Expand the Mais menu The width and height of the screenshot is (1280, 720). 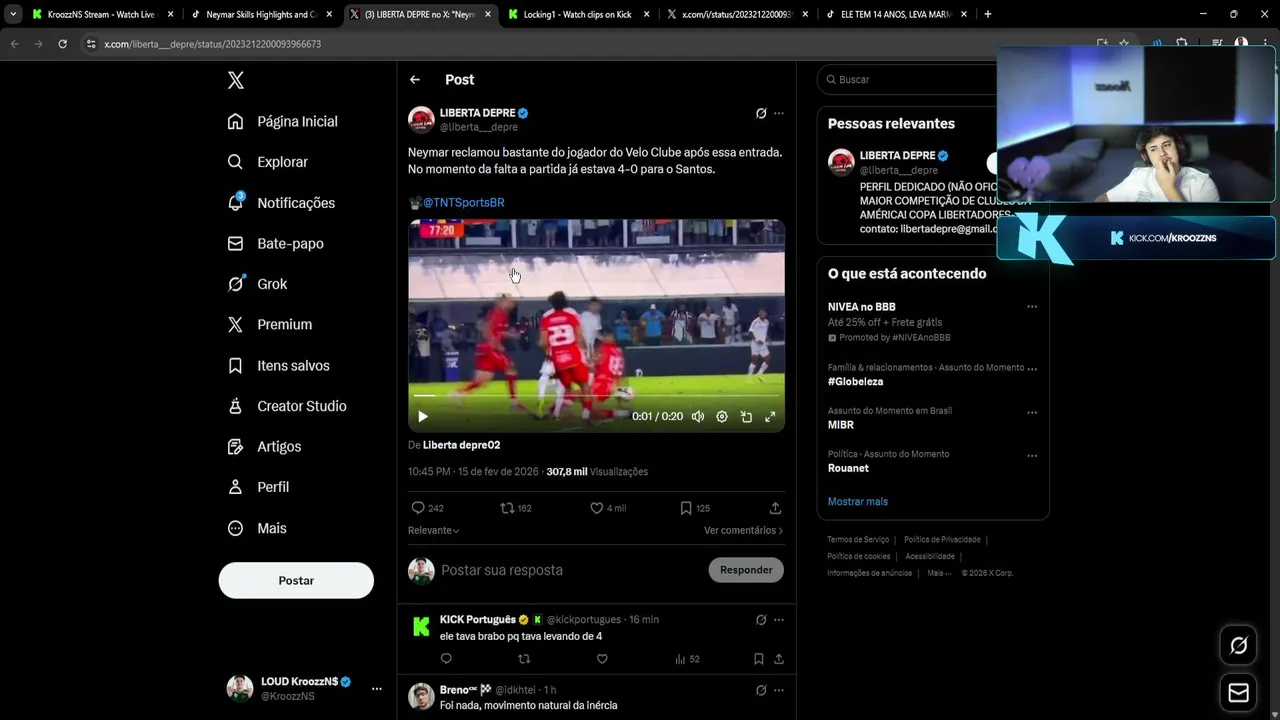tap(257, 528)
